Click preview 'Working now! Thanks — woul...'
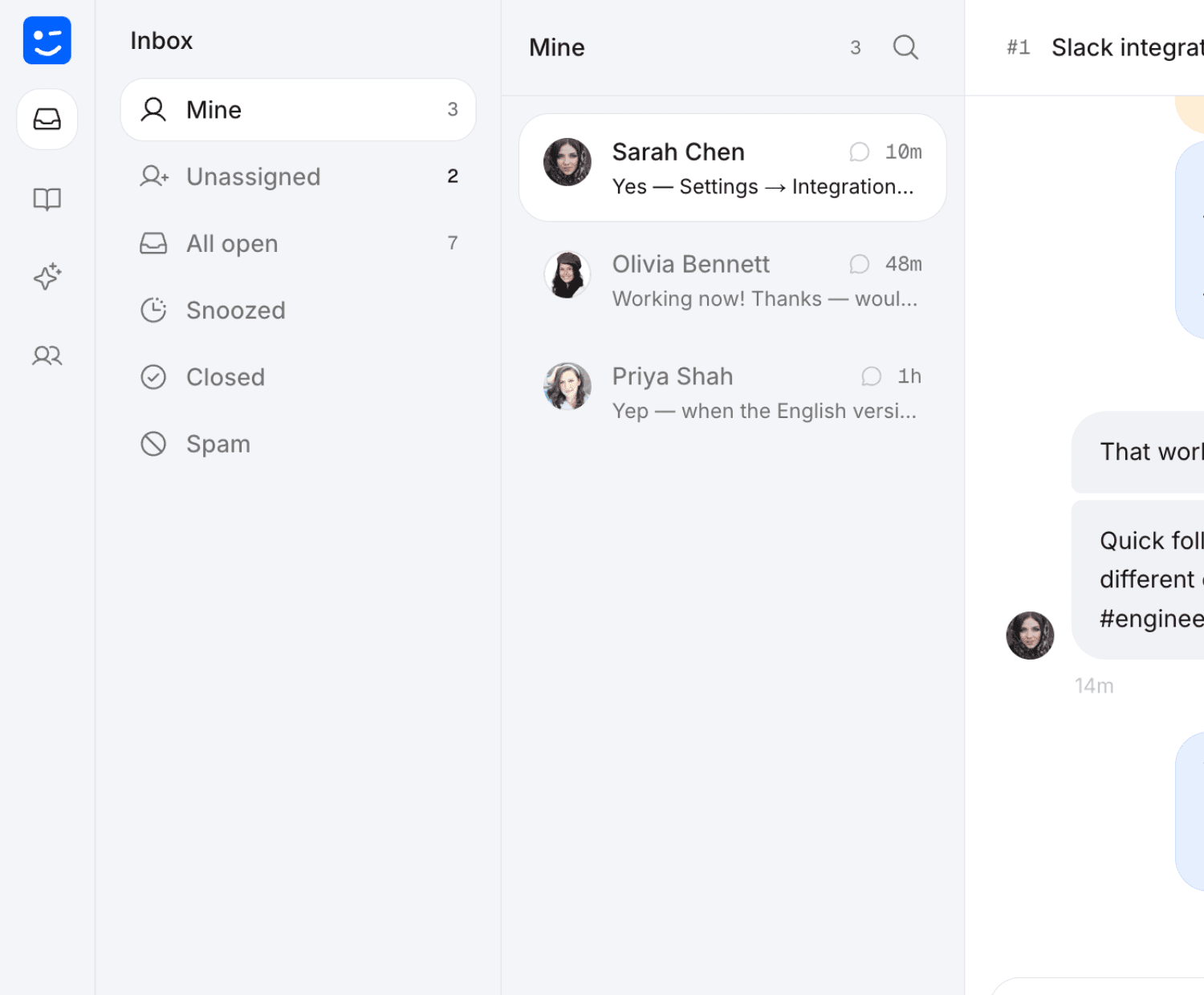Image resolution: width=1204 pixels, height=995 pixels. 765,299
